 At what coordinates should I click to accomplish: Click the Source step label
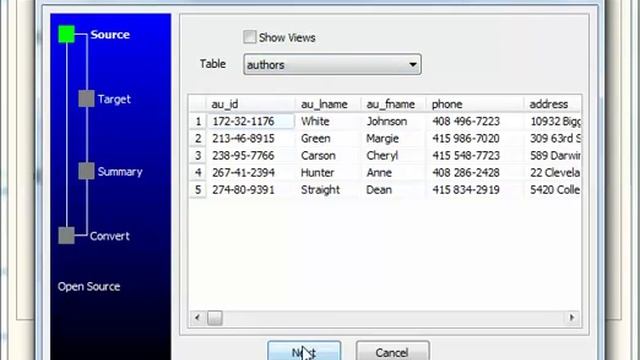tap(110, 35)
